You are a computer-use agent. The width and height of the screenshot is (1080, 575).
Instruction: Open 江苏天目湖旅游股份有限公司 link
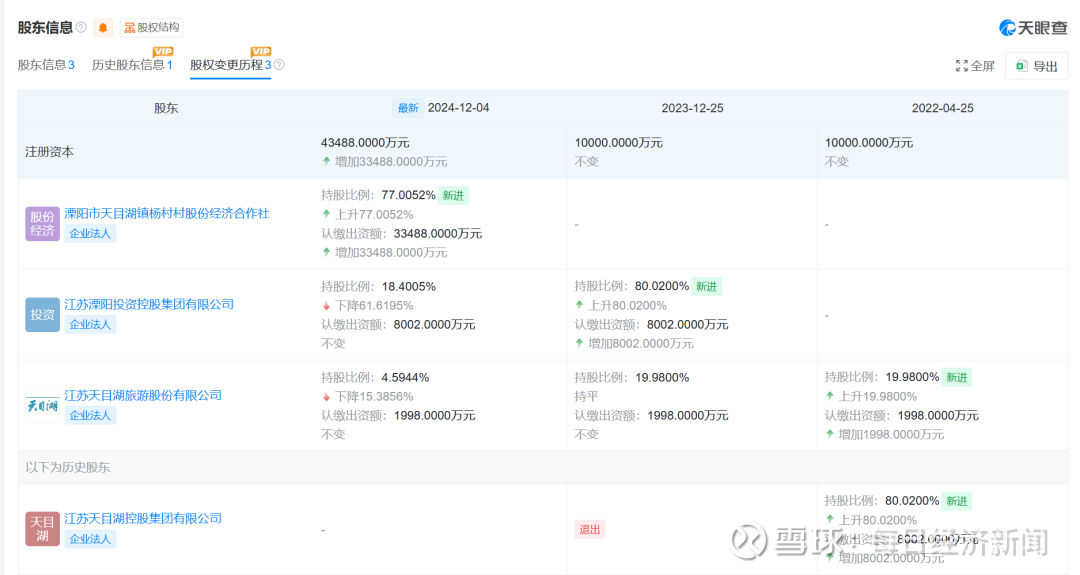tap(143, 395)
